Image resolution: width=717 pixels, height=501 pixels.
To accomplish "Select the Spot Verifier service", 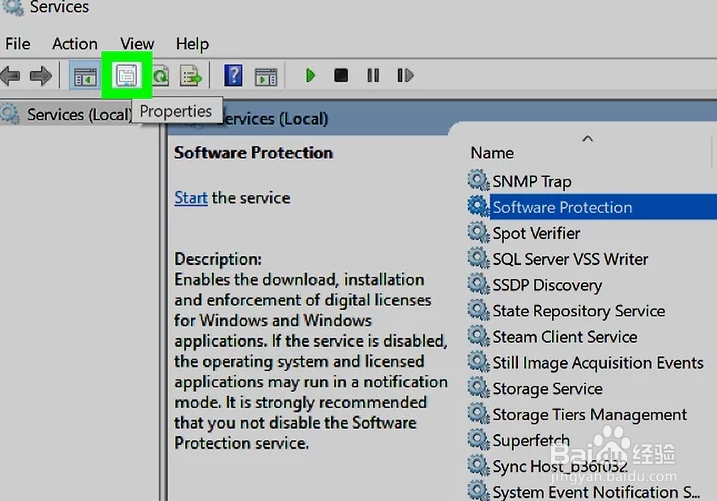I will click(x=536, y=233).
